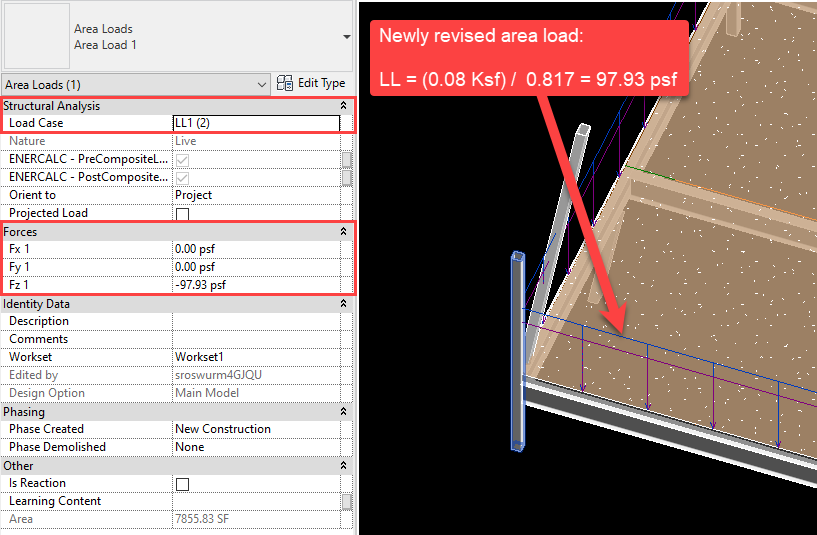Collapse the Phasing section
Image resolution: width=817 pixels, height=535 pixels.
343,412
